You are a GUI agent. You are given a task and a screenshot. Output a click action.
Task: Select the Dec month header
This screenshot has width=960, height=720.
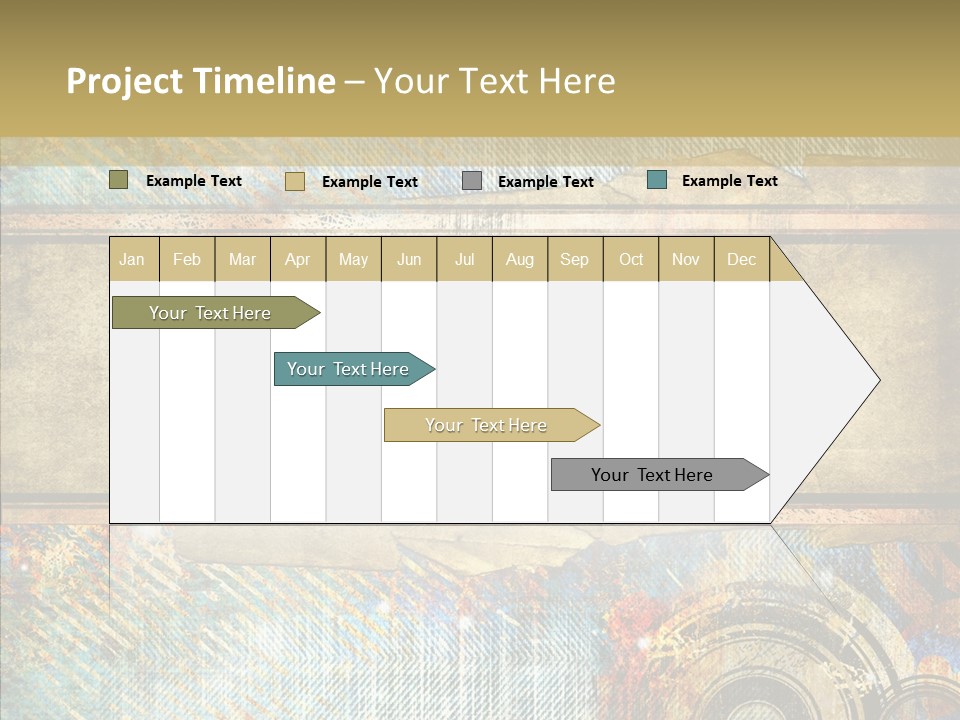click(741, 259)
